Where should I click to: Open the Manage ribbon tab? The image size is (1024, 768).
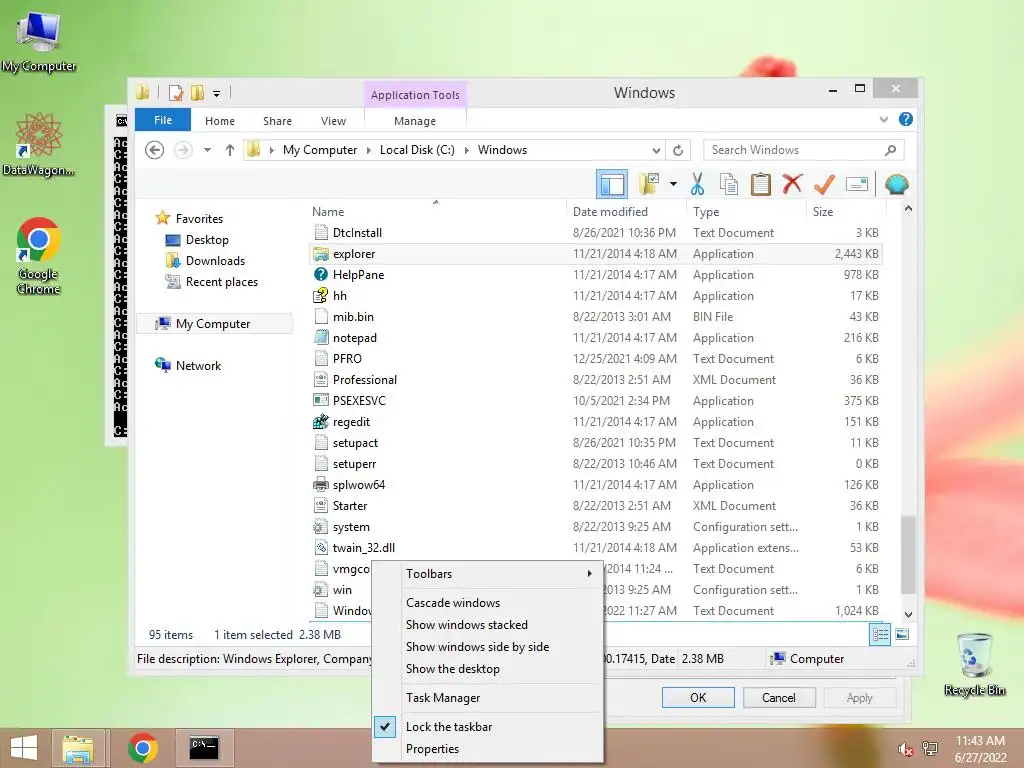pos(415,121)
